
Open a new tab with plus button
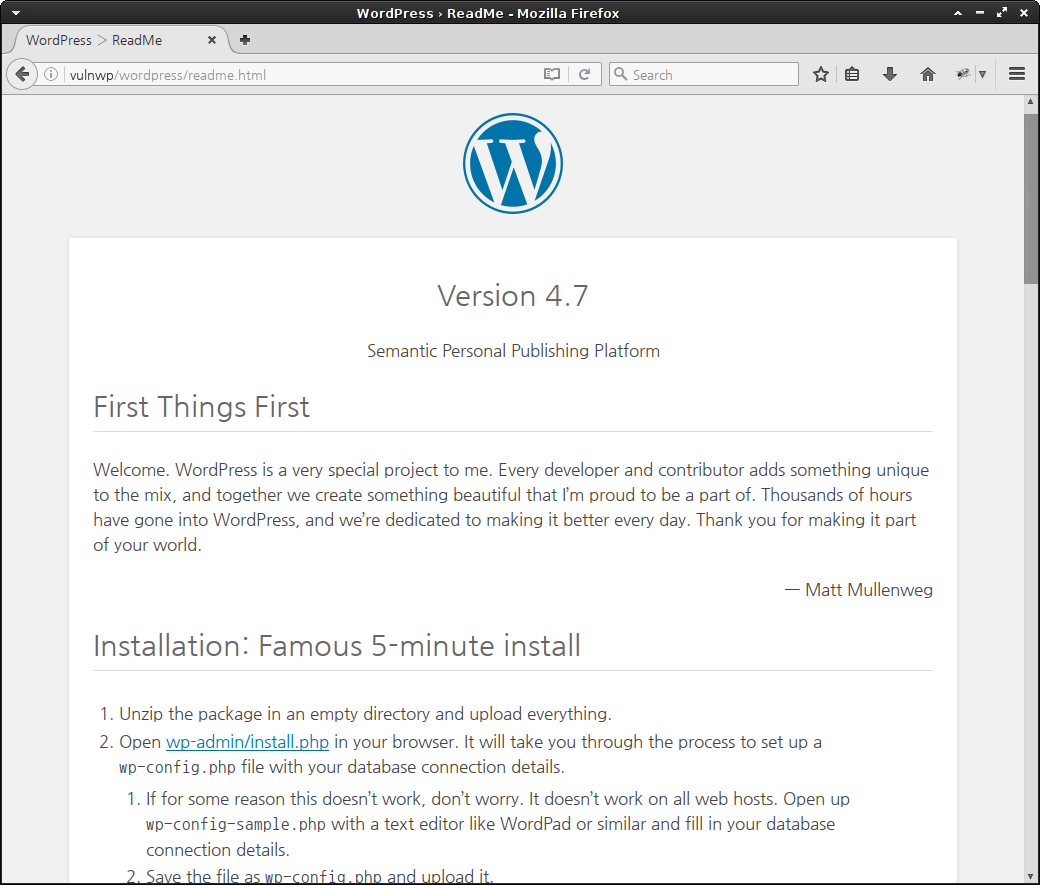coord(245,40)
